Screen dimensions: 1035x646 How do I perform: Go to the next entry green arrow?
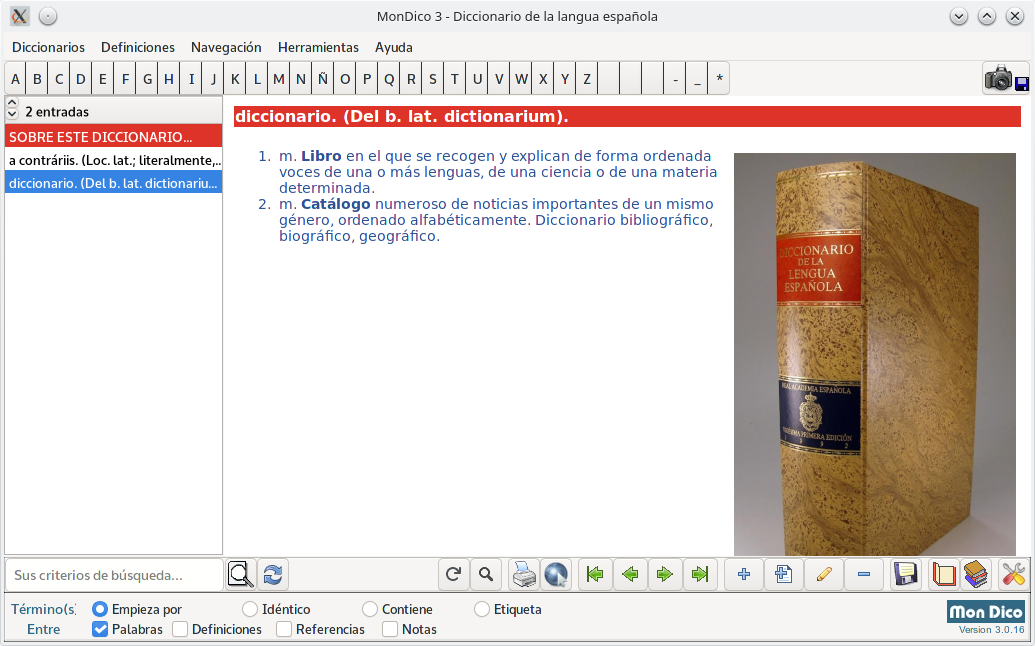tap(665, 574)
